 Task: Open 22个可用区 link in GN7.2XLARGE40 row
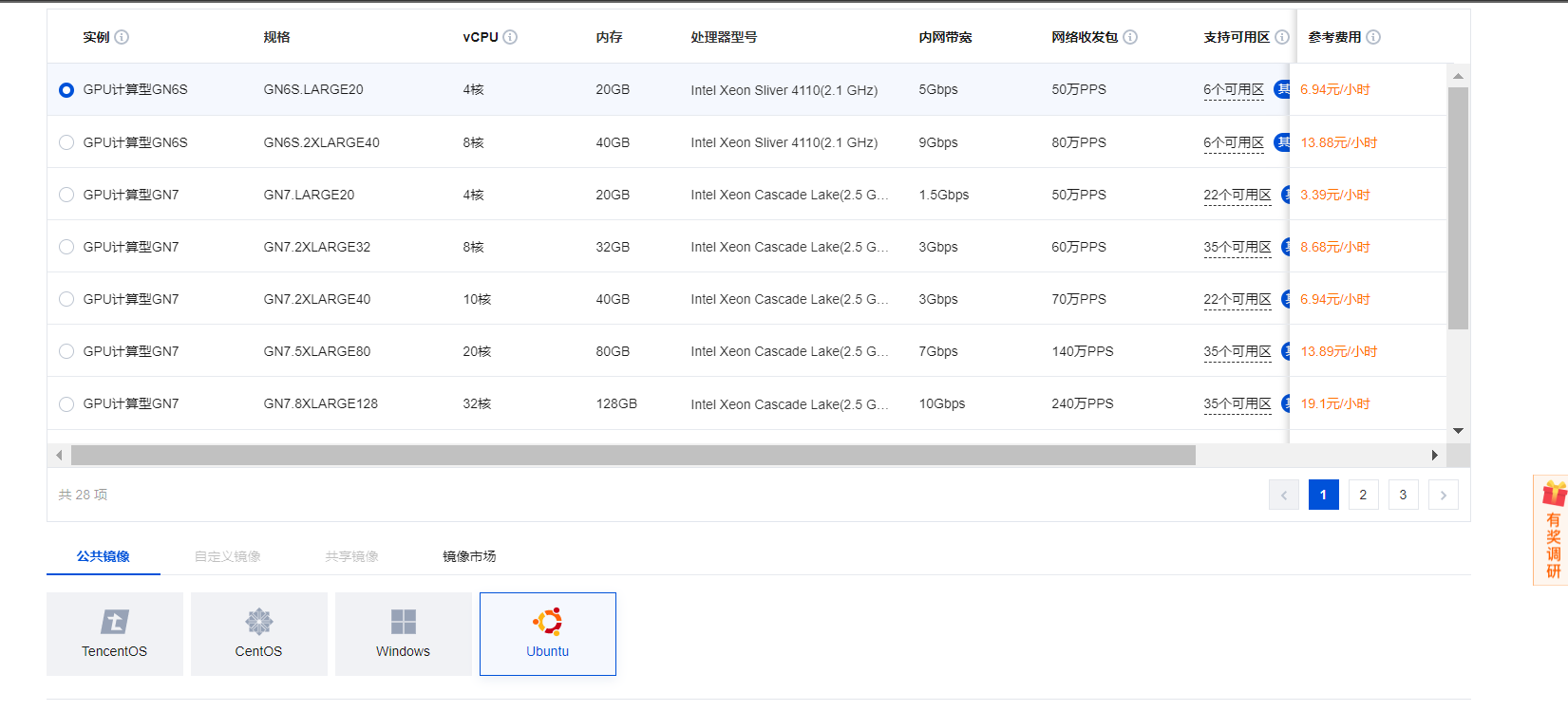(x=1237, y=299)
